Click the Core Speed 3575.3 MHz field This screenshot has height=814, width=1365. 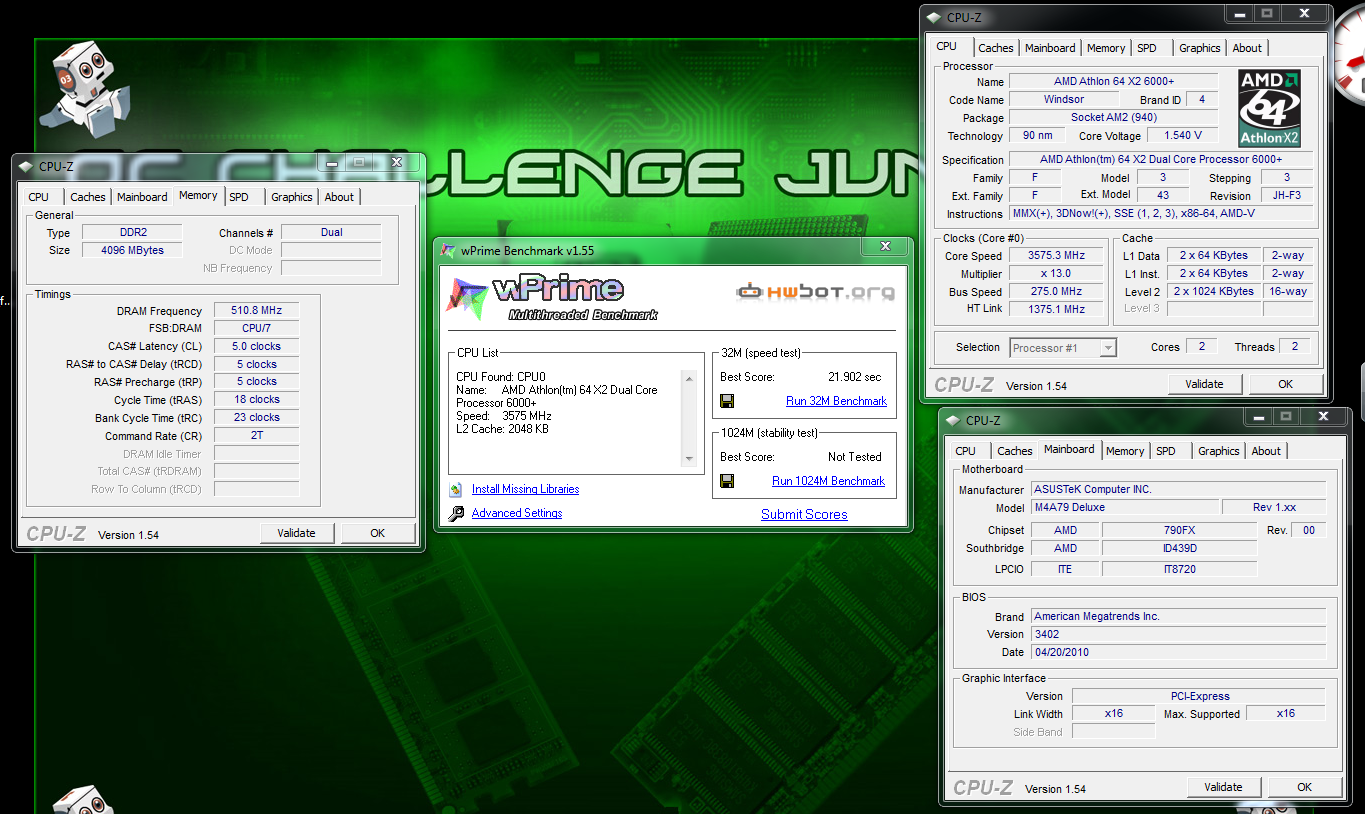(x=1056, y=256)
